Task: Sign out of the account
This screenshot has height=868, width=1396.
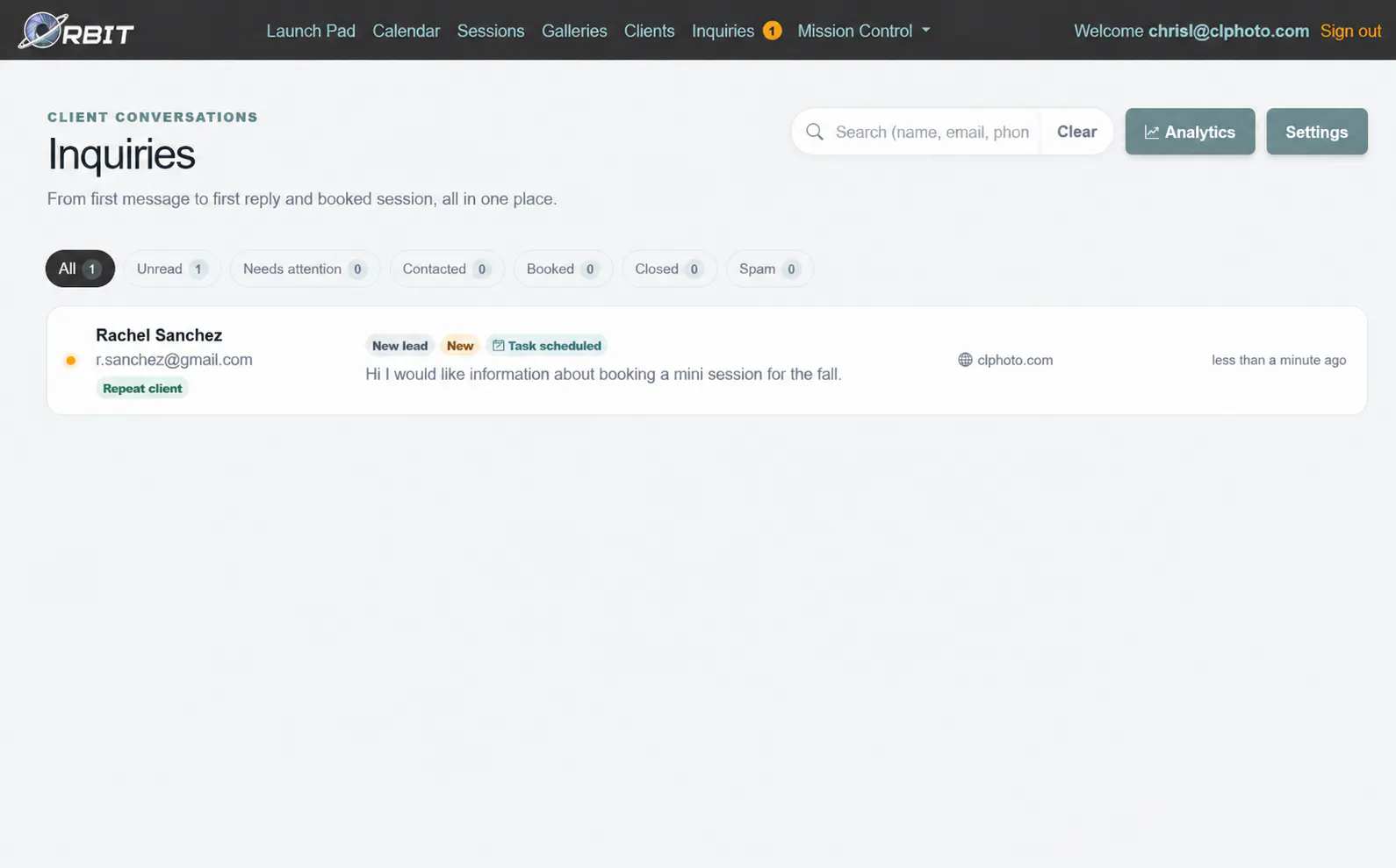Action: coord(1350,31)
